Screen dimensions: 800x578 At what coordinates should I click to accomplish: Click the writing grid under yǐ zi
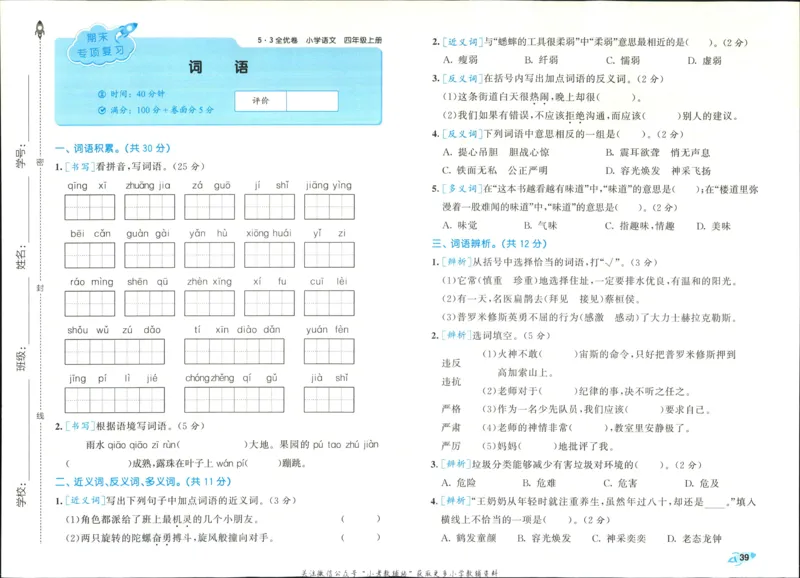point(329,255)
